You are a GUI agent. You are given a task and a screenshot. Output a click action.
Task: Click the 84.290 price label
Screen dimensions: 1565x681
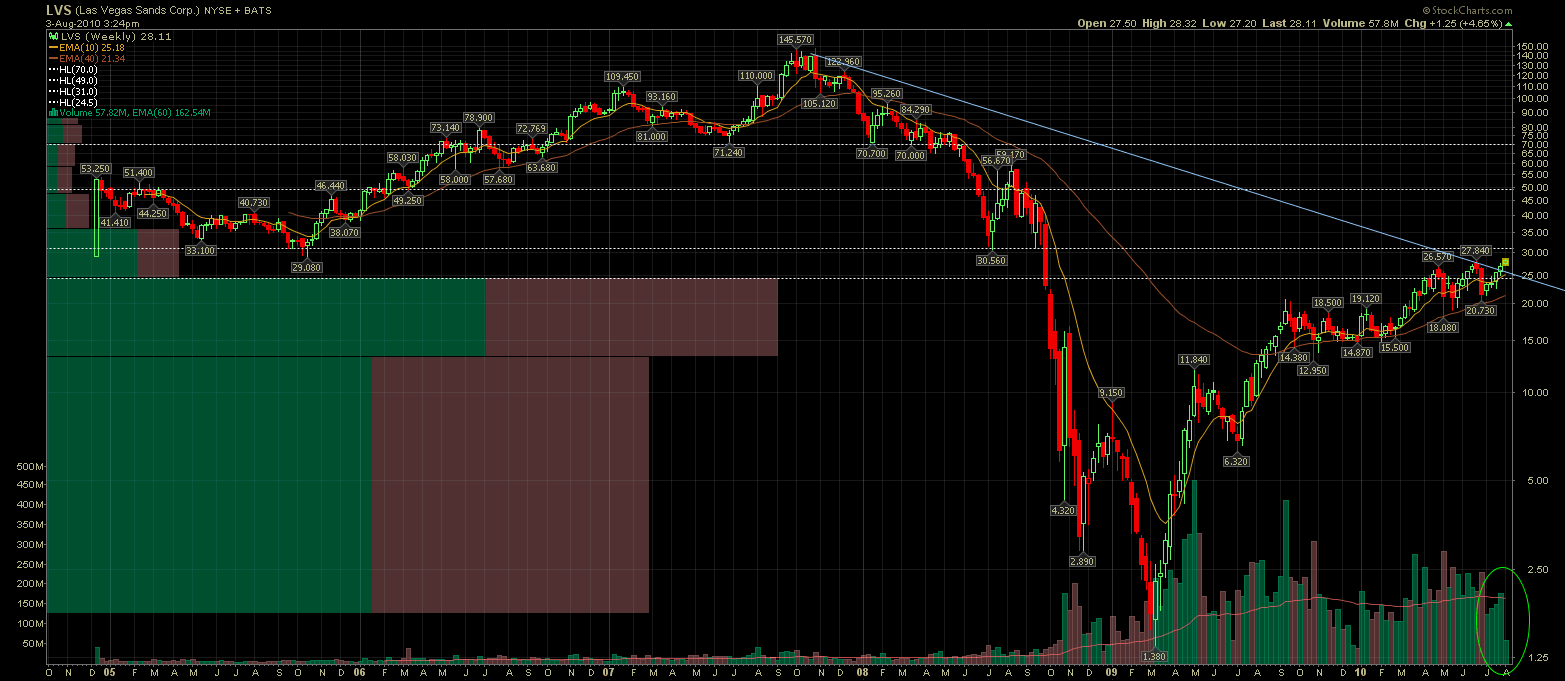tap(915, 108)
